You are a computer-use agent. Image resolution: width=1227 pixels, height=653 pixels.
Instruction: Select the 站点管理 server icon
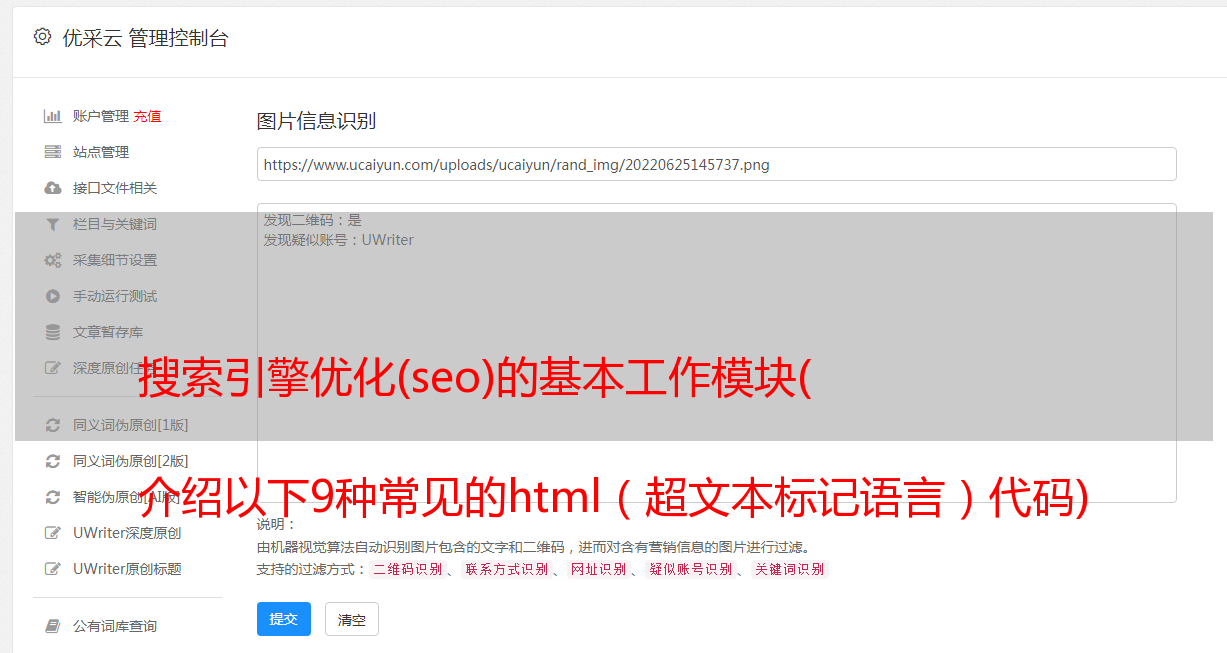(53, 152)
